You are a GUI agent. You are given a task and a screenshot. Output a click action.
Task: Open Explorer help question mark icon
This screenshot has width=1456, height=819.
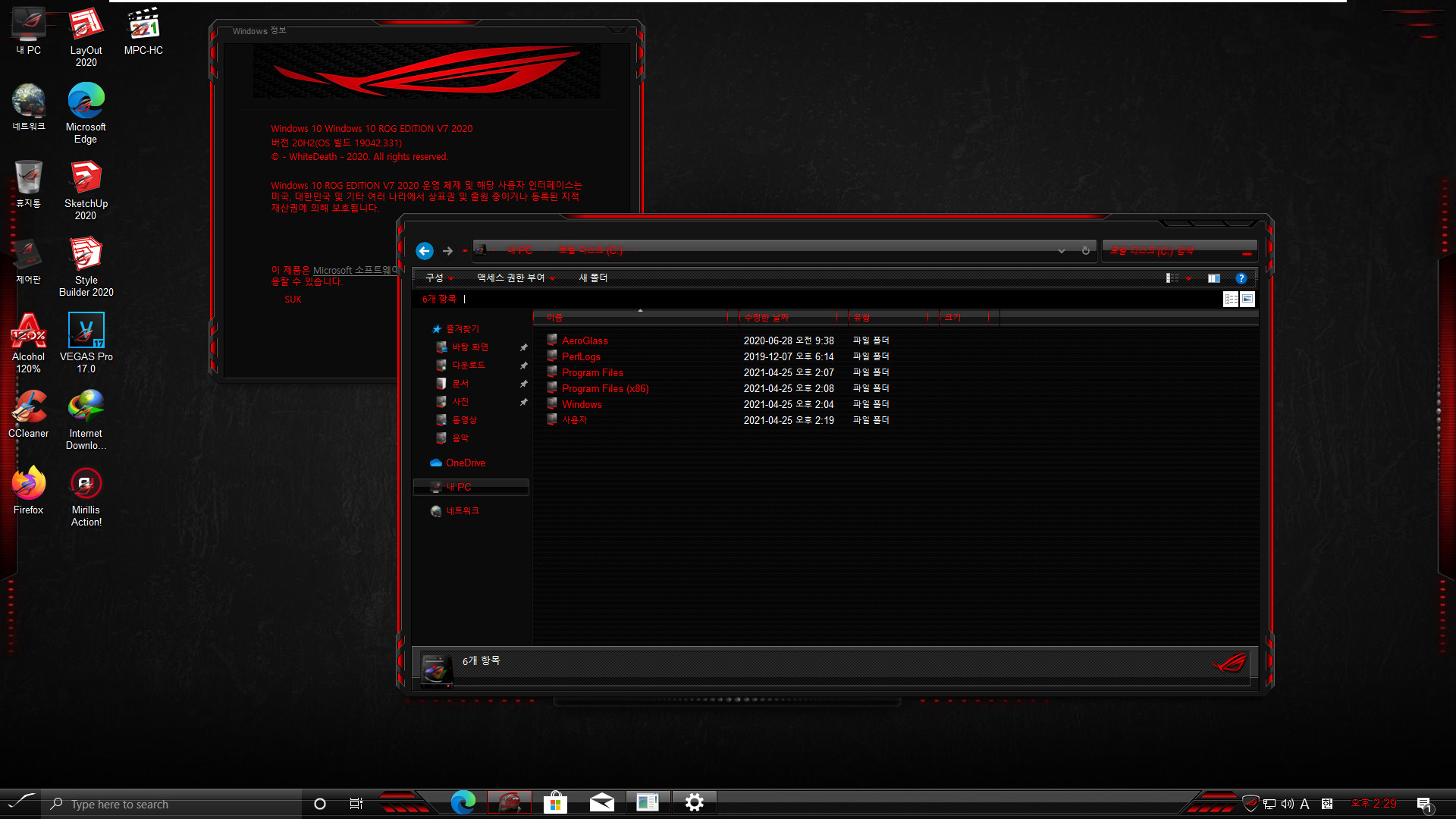[1241, 278]
